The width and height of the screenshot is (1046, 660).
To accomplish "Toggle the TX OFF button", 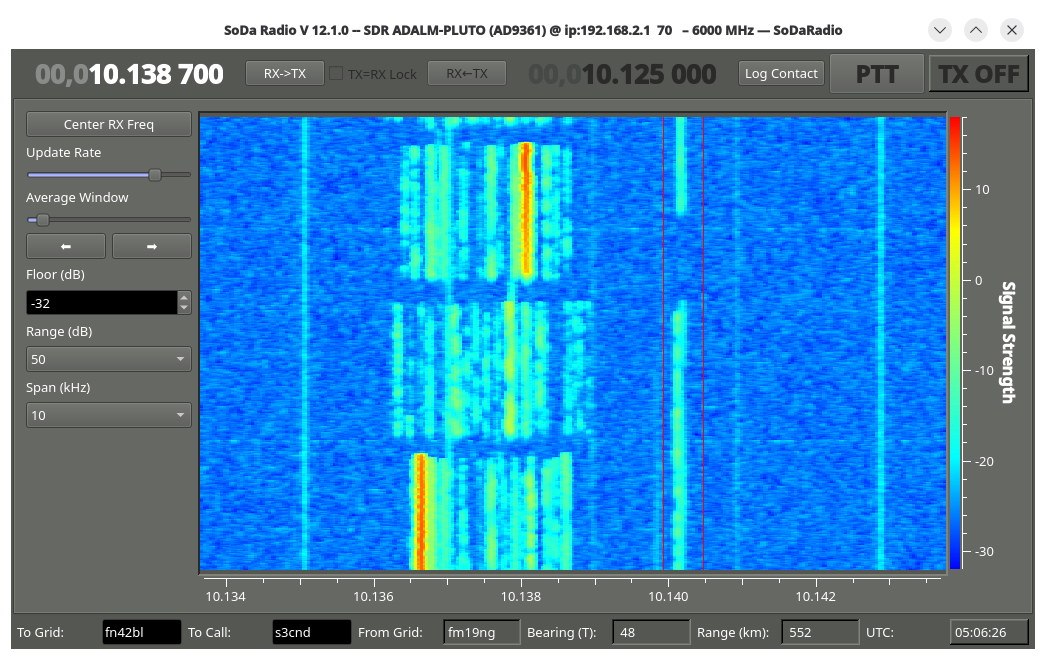I will tap(979, 73).
